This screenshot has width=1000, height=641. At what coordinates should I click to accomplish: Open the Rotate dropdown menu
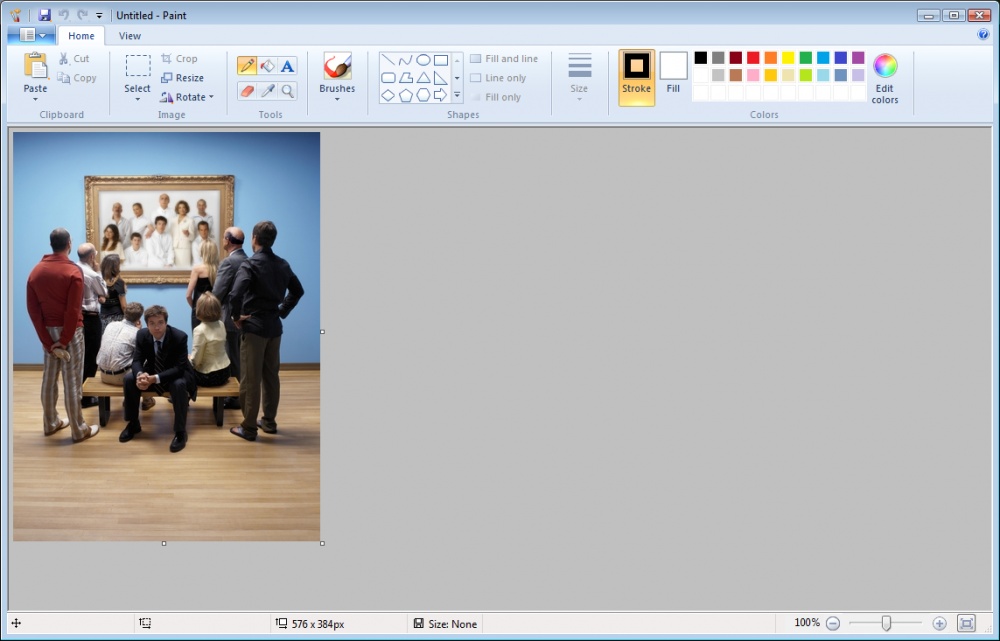tap(187, 97)
